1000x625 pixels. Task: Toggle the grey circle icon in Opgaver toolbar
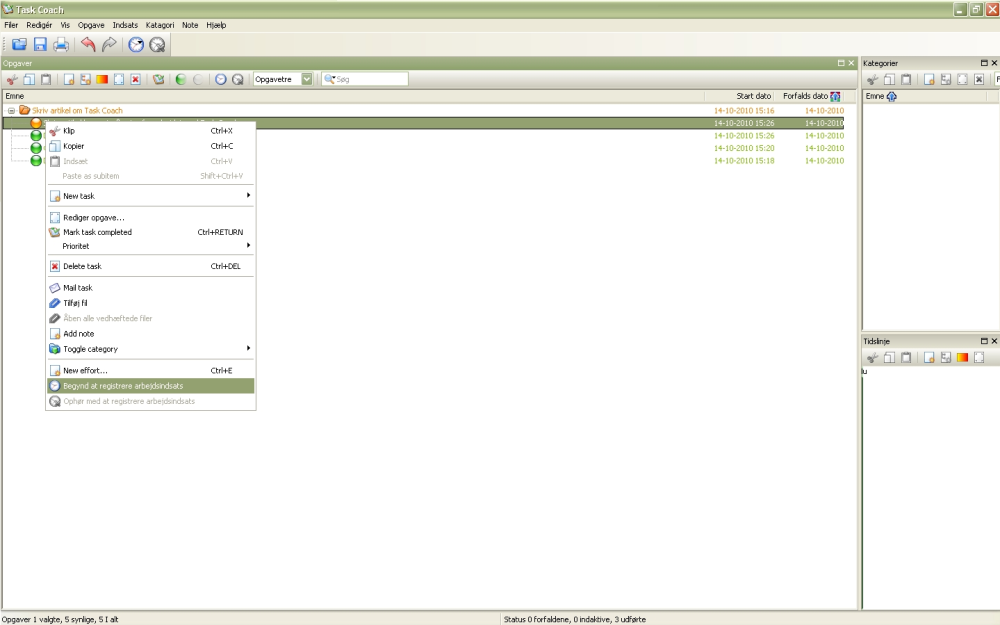198,79
